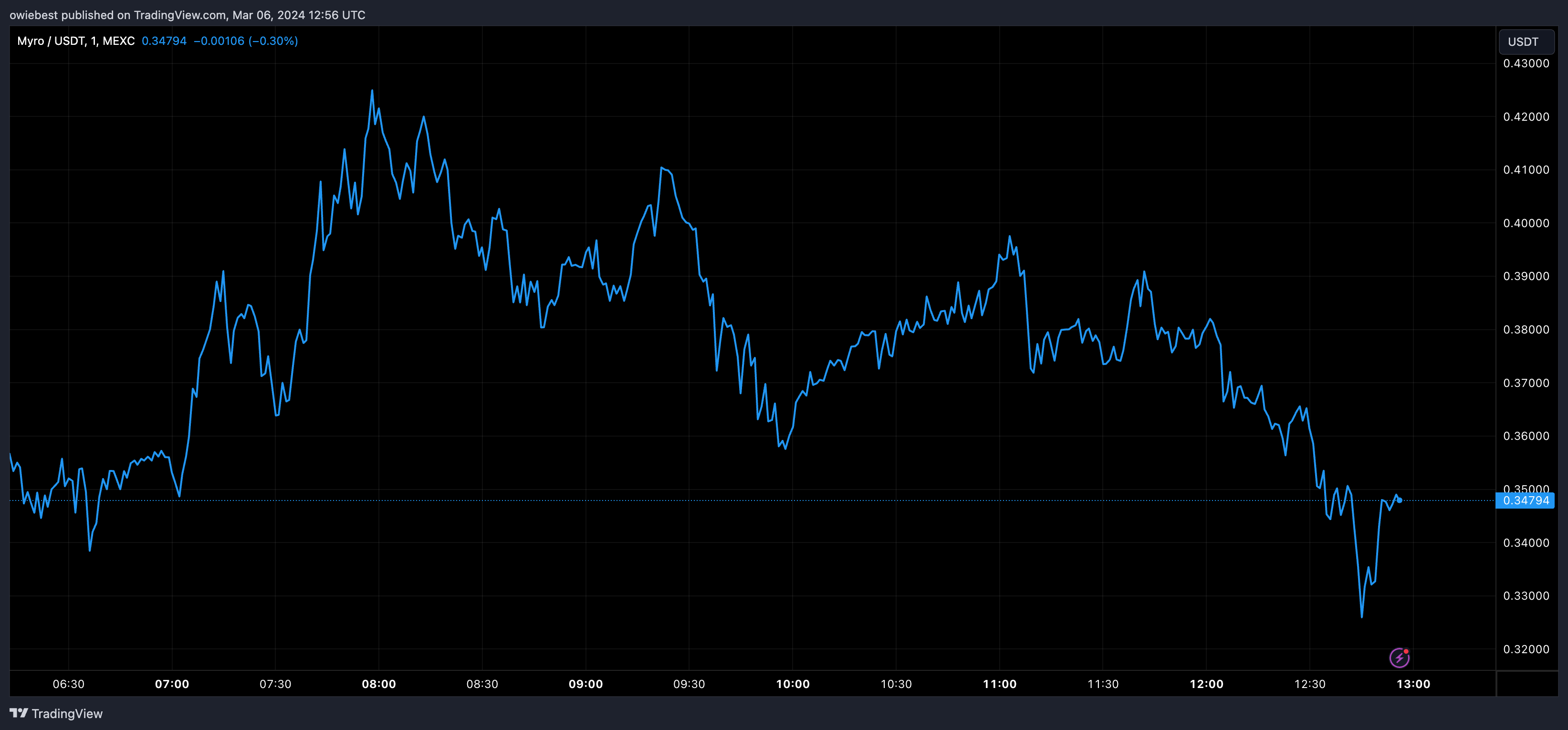The height and width of the screenshot is (730, 1568).
Task: Click the 10:00 time axis label
Action: tap(793, 684)
